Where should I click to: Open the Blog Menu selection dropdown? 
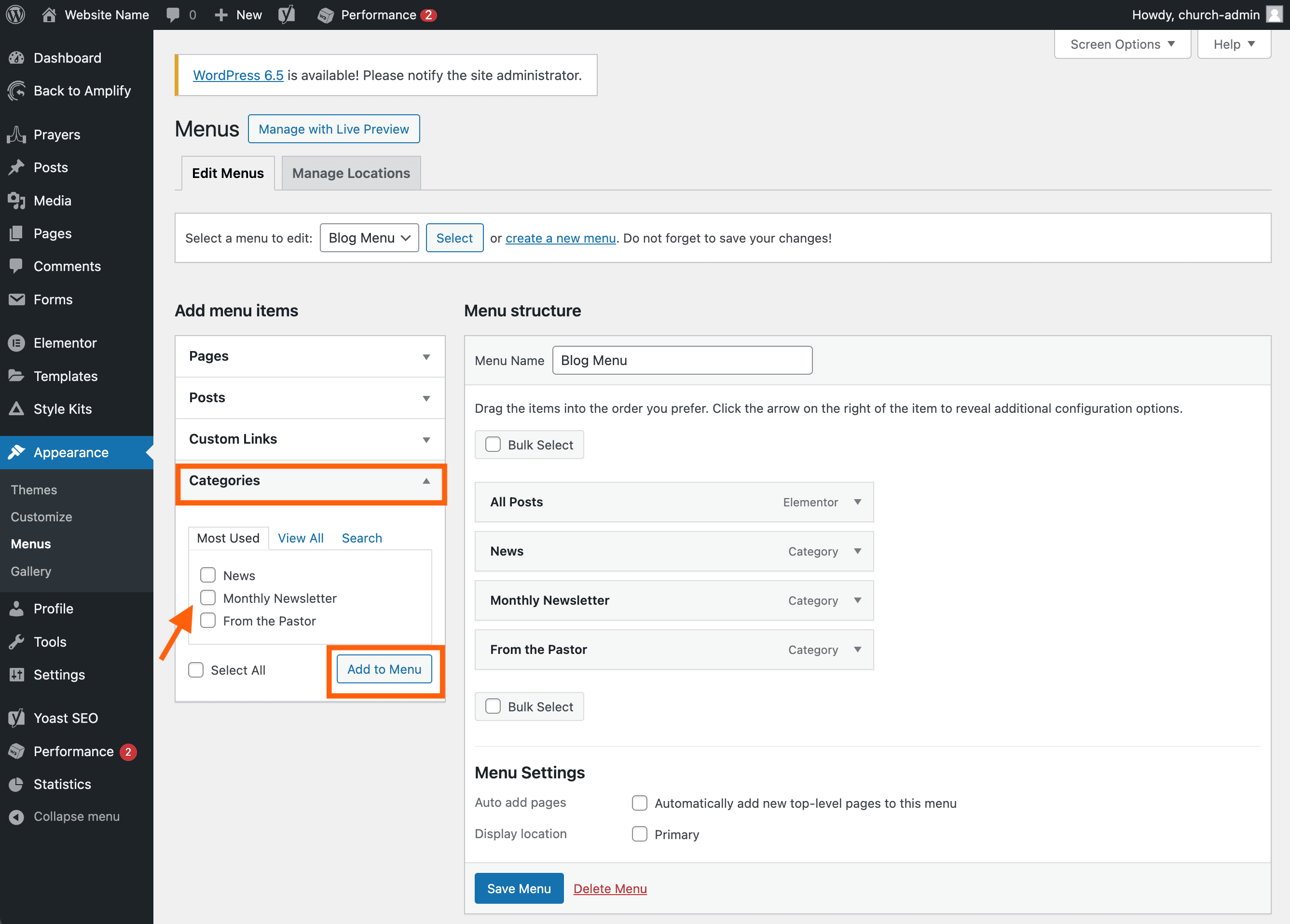click(x=369, y=238)
